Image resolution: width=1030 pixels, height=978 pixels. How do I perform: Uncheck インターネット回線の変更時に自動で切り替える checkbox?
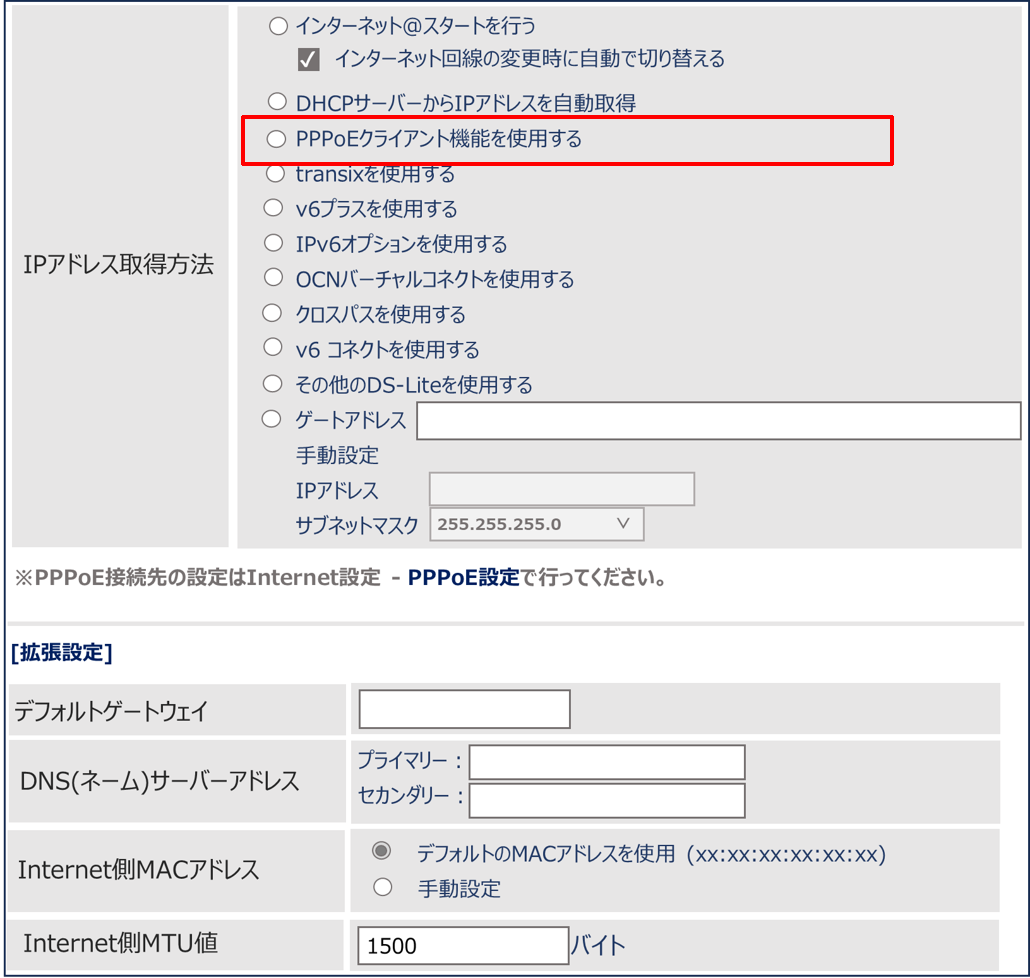[x=308, y=60]
